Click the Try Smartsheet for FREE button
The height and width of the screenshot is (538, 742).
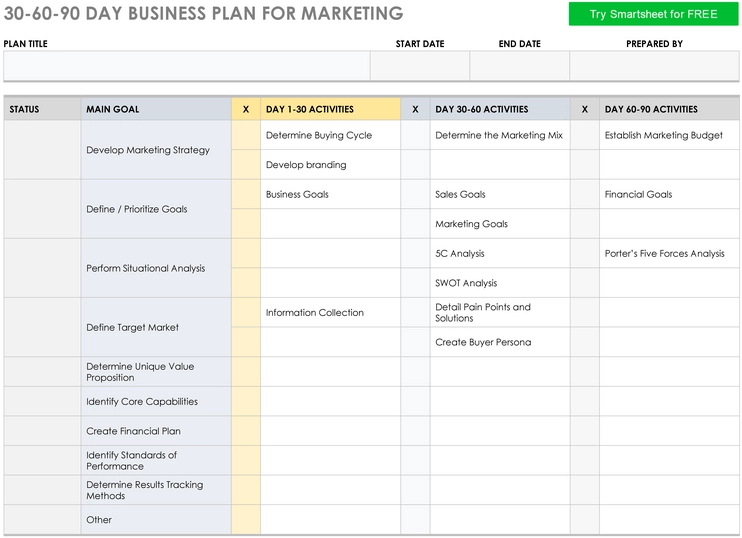653,14
